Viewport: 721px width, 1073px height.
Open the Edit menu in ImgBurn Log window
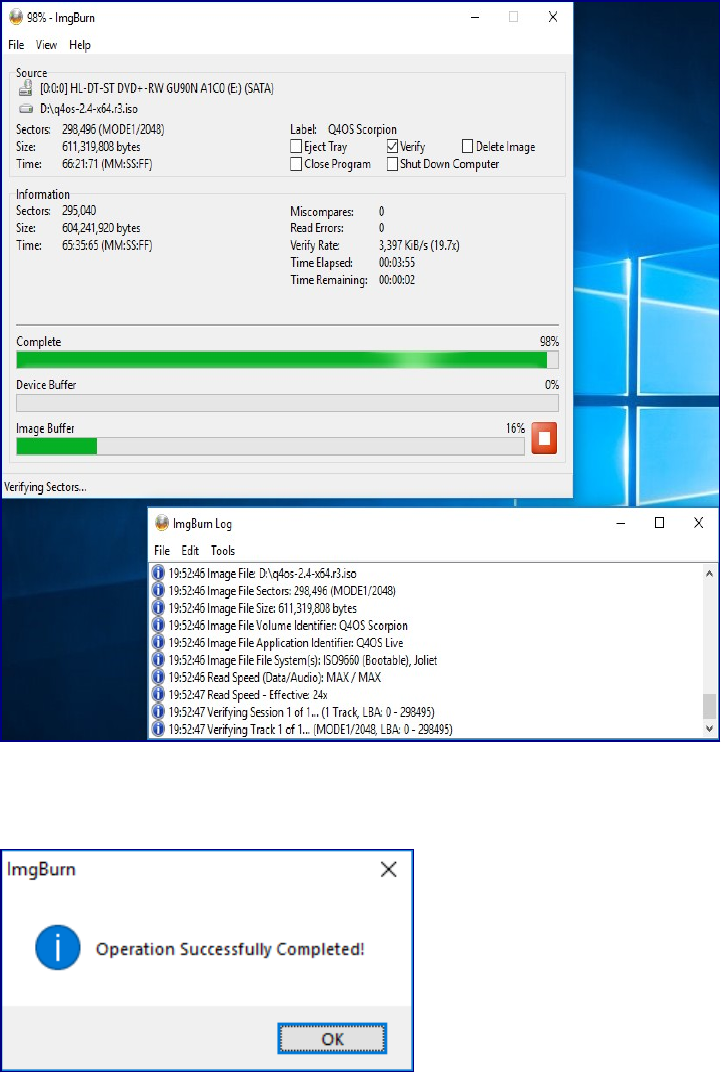pos(190,550)
